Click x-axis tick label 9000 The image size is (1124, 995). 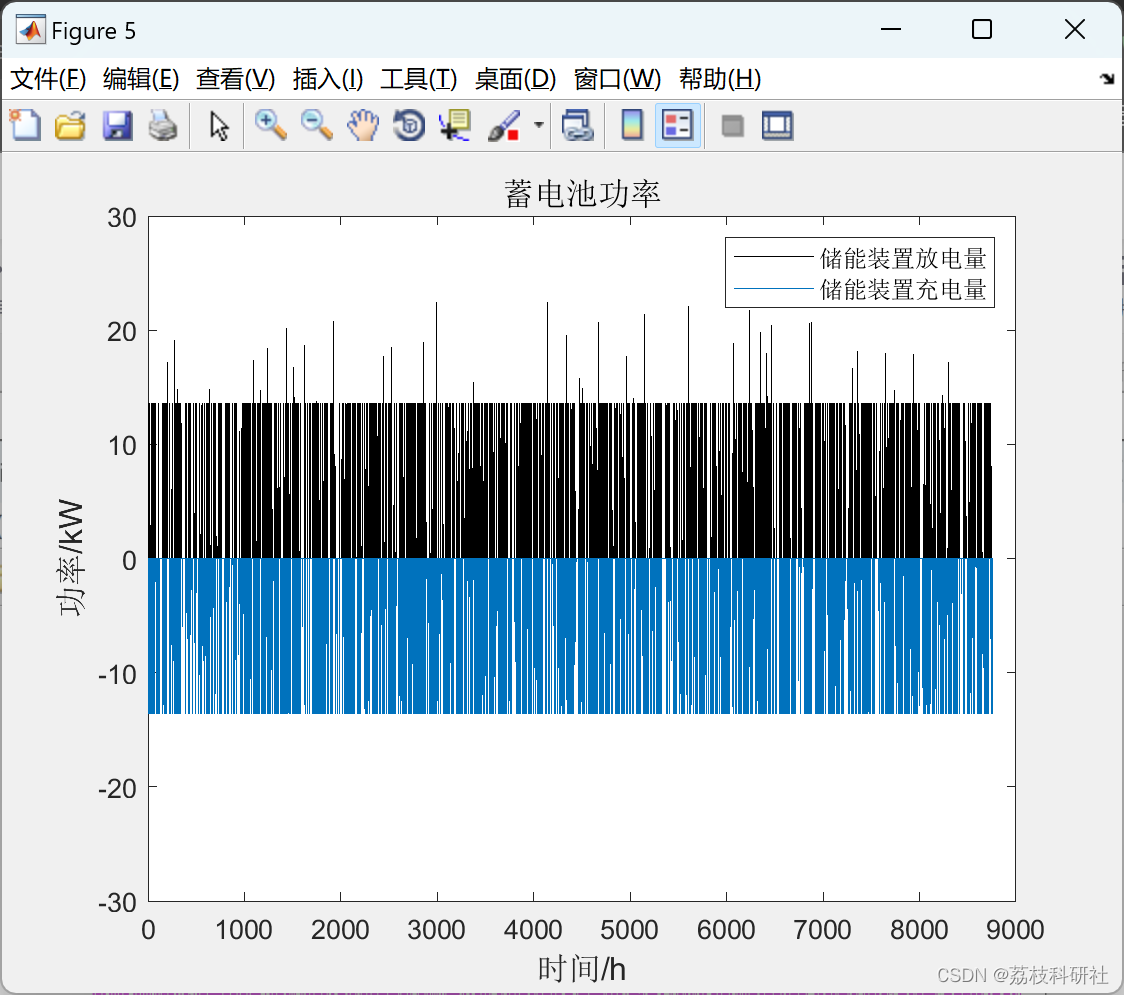click(1015, 930)
